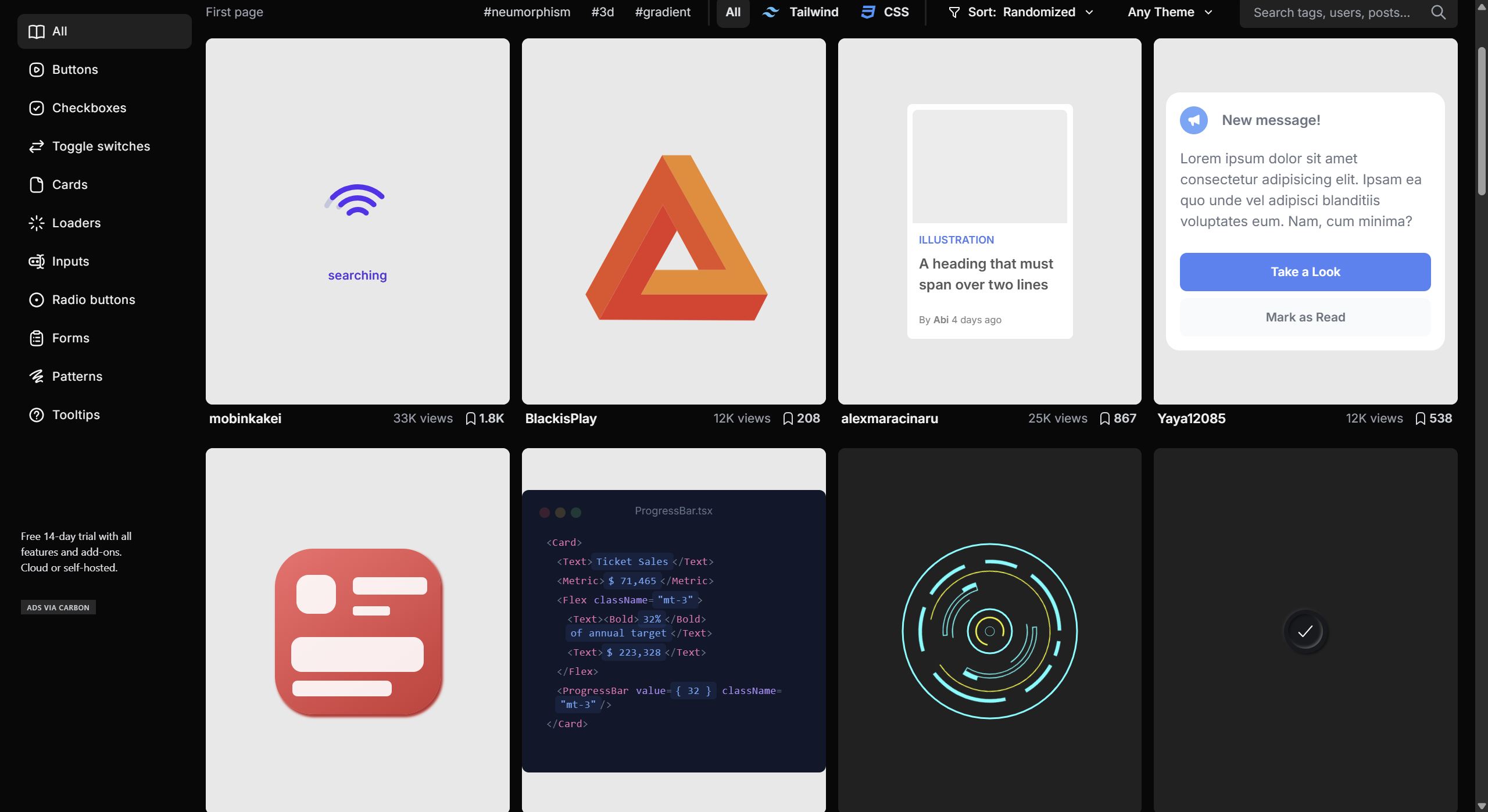1488x812 pixels.
Task: Bookmark the alexmaracinaru card post
Action: click(x=1104, y=418)
